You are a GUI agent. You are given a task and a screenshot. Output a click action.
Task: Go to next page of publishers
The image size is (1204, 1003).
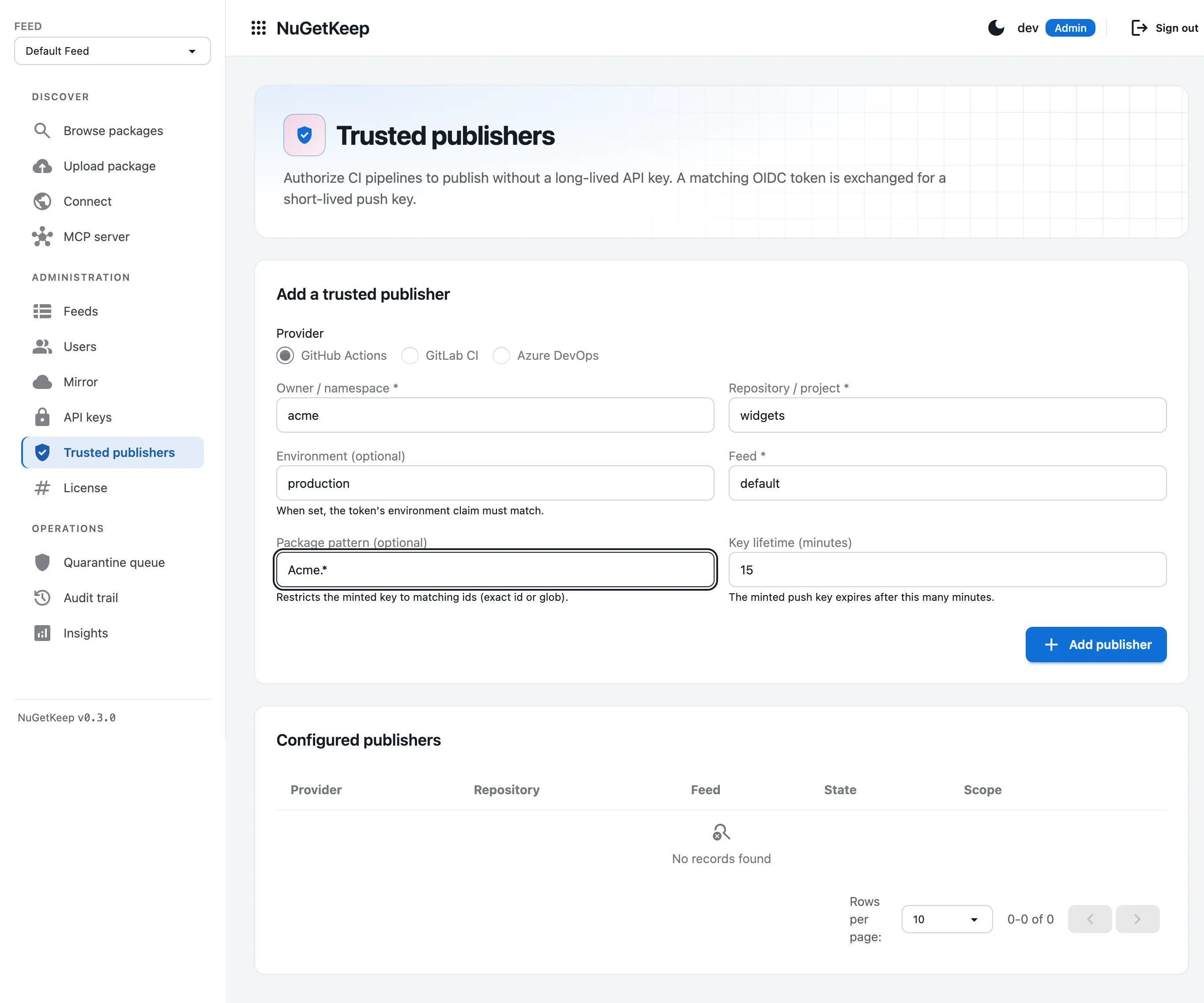click(1137, 919)
